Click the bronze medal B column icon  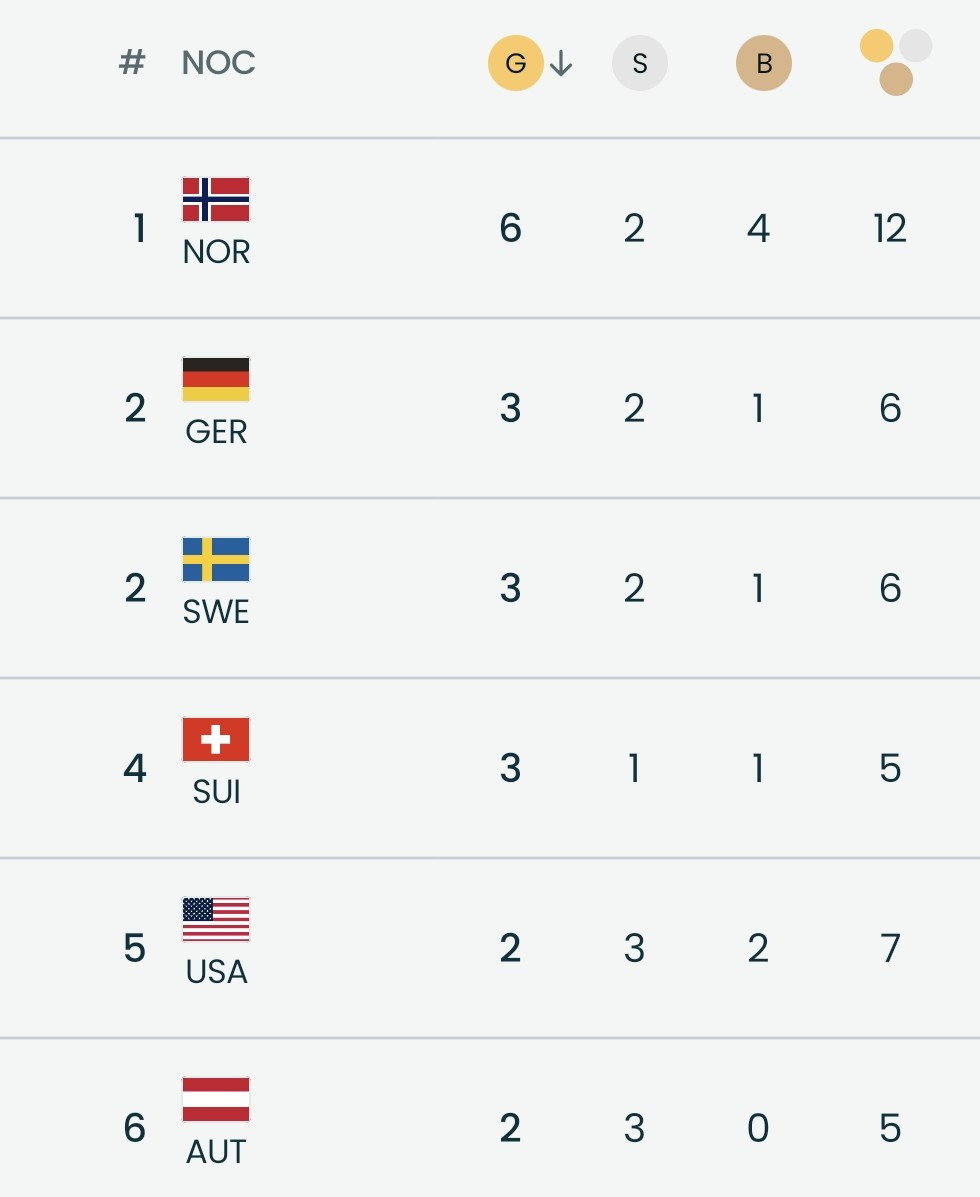pos(764,64)
